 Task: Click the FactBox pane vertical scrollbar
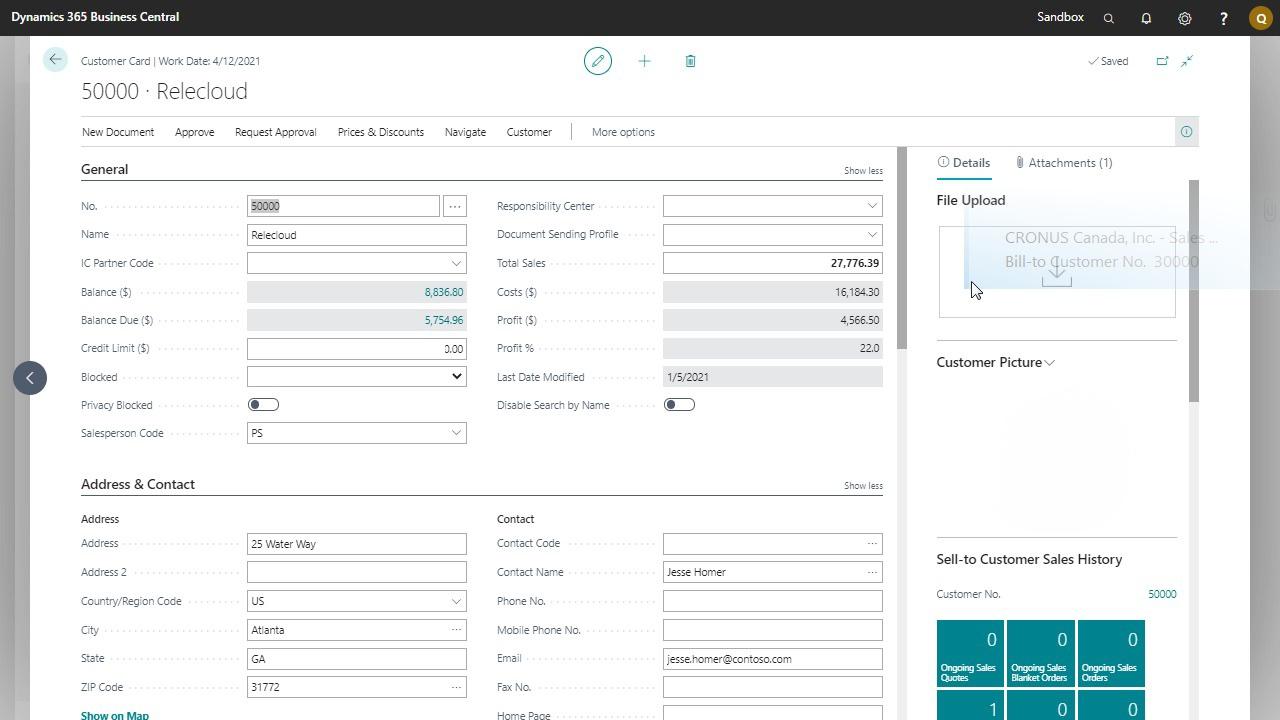point(1192,290)
